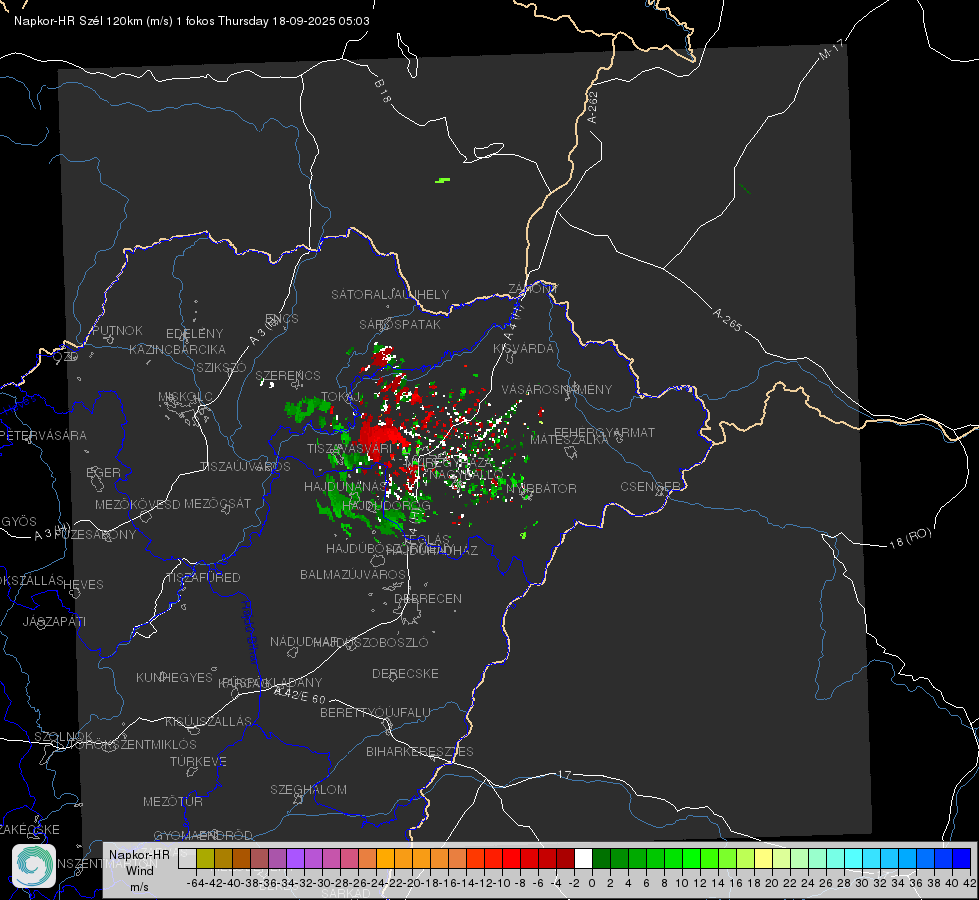Click the SZERENCS town label
979x900 pixels.
(x=288, y=375)
